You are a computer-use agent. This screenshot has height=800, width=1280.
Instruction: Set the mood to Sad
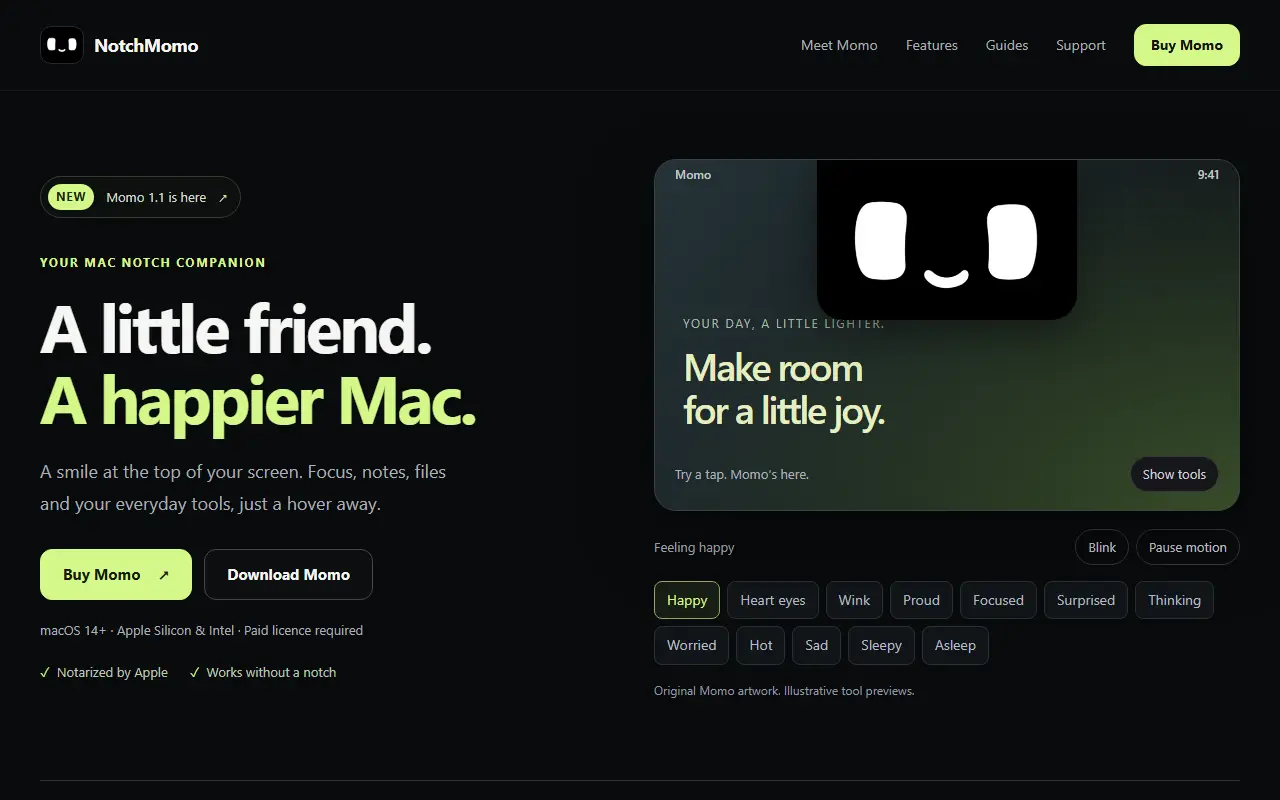tap(817, 645)
